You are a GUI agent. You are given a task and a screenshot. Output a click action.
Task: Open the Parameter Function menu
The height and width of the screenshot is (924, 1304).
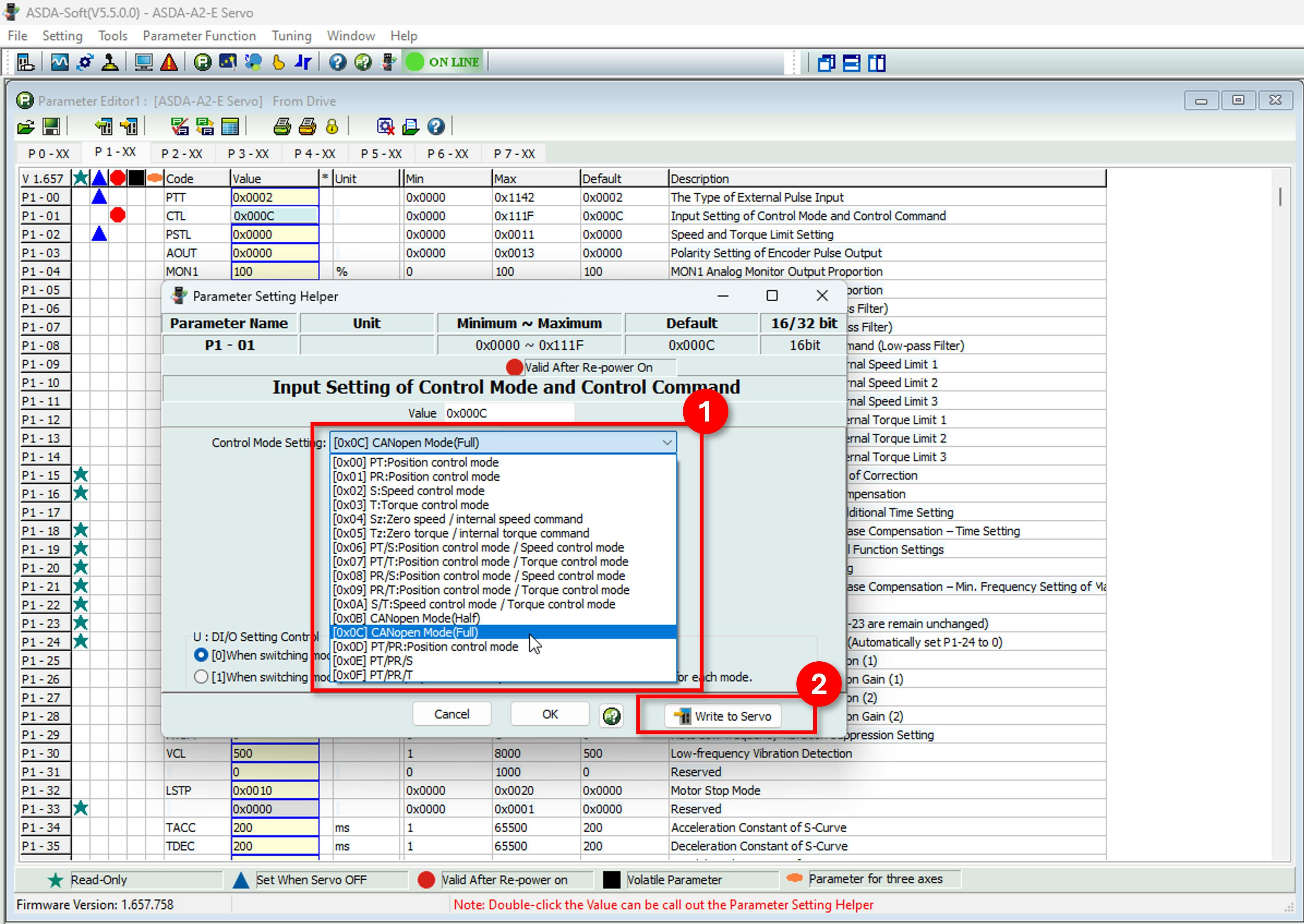(199, 36)
